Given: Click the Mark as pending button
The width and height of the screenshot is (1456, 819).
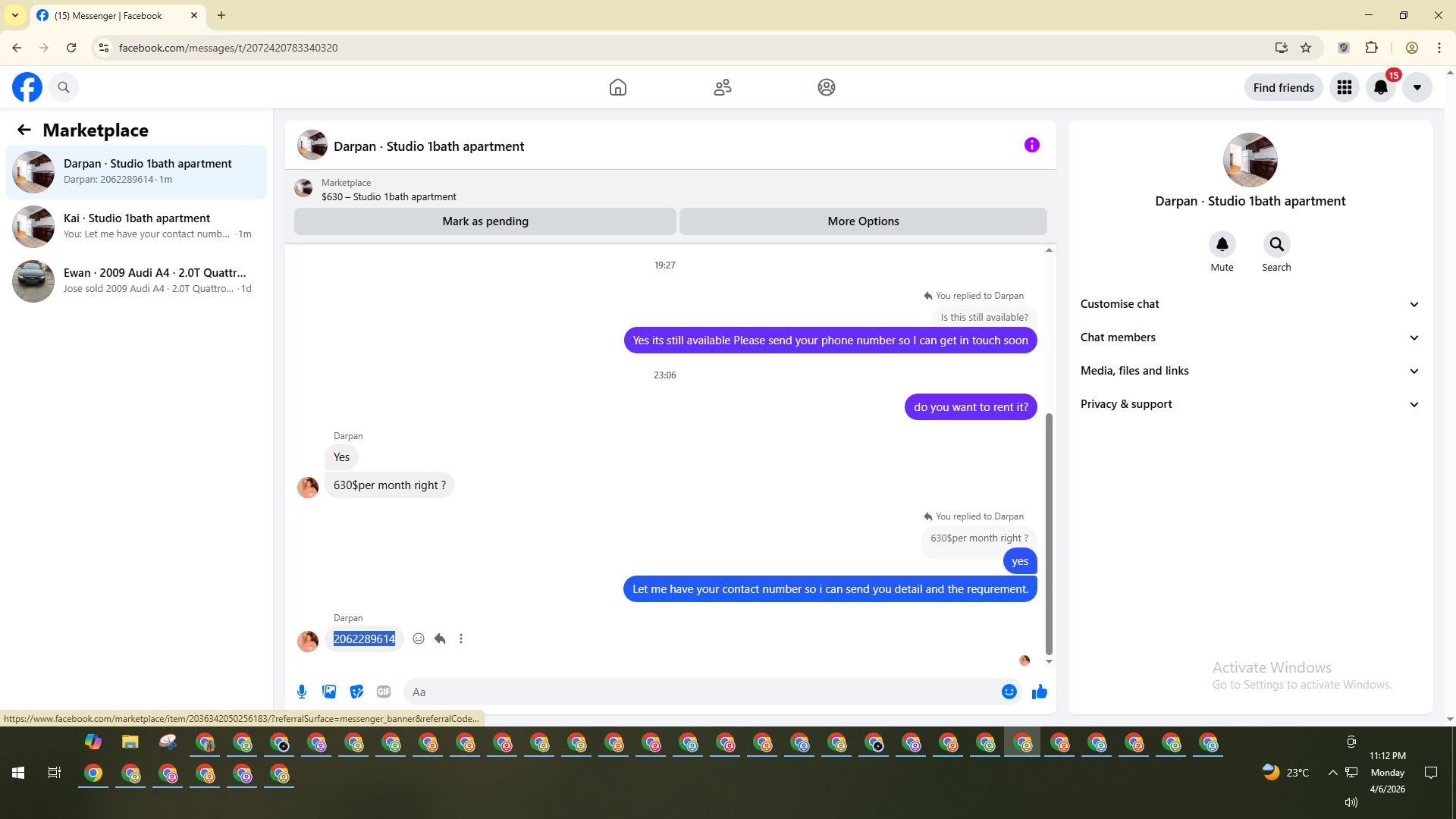Looking at the screenshot, I should coord(485,221).
